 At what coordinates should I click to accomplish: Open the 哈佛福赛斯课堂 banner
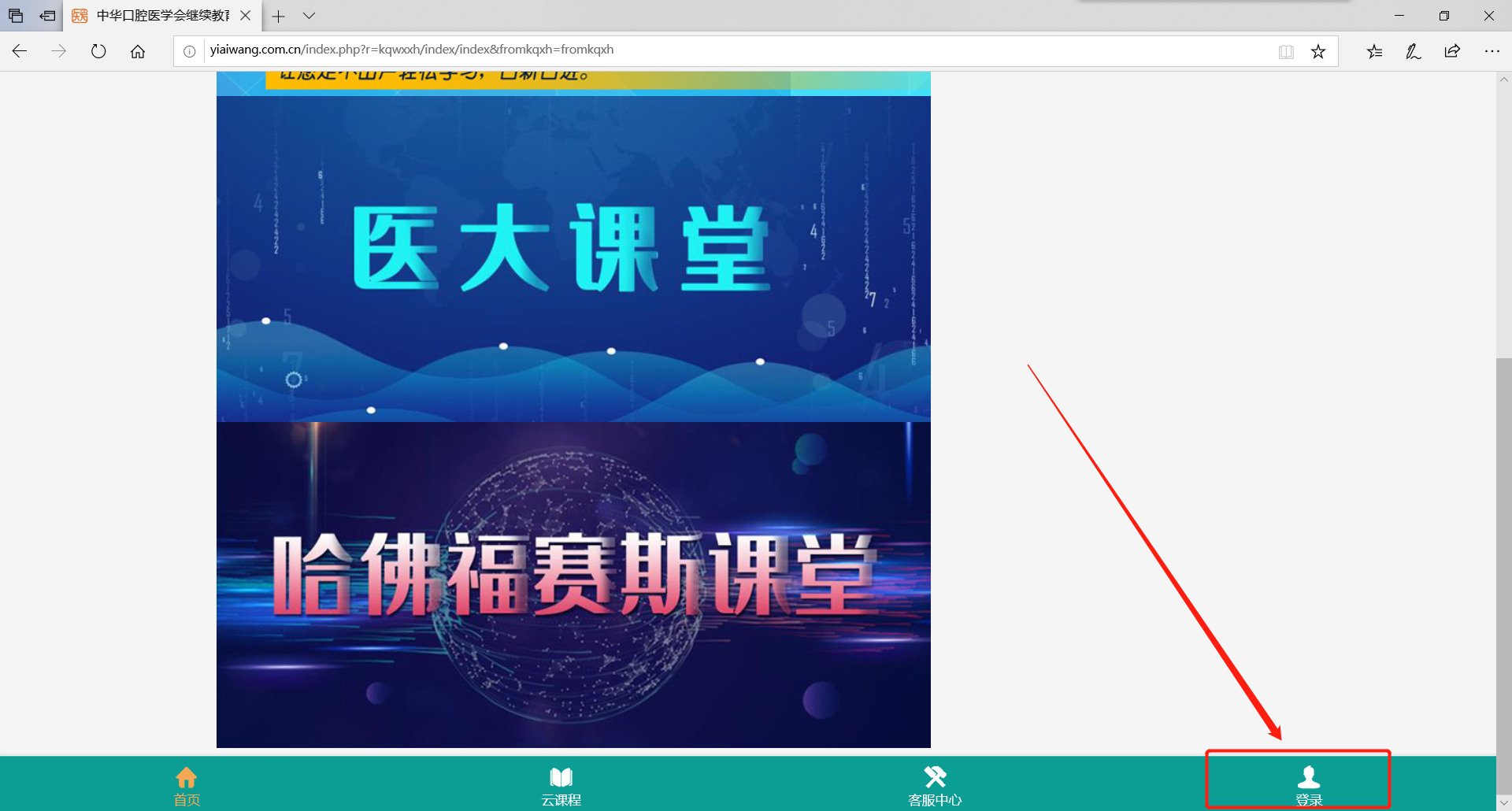point(573,584)
